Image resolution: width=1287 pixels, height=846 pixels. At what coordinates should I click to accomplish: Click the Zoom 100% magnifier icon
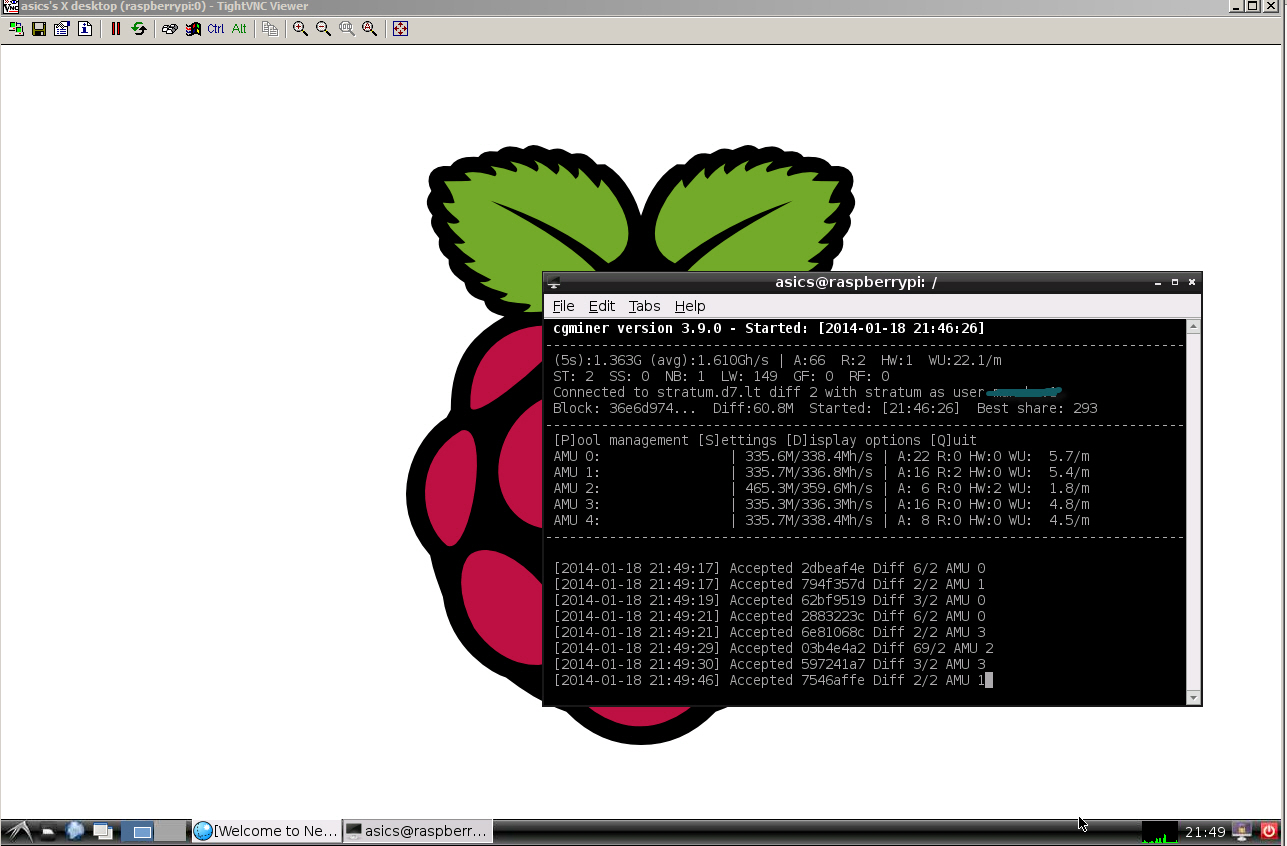(347, 29)
